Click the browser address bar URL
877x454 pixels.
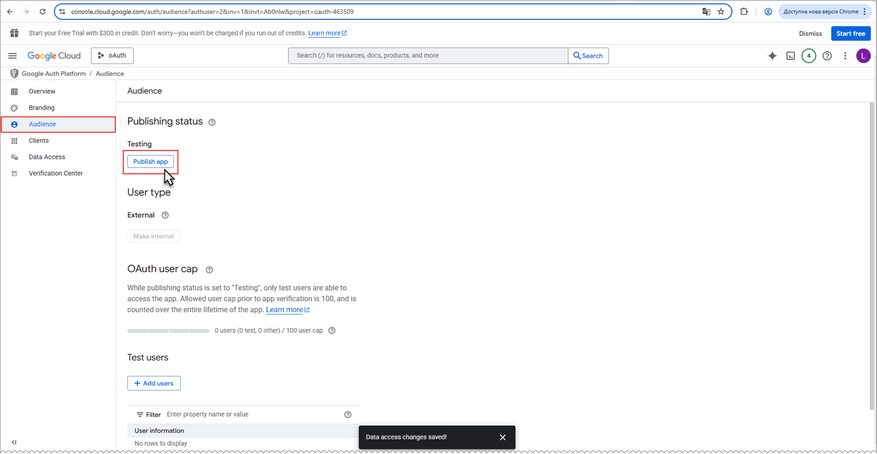[213, 11]
